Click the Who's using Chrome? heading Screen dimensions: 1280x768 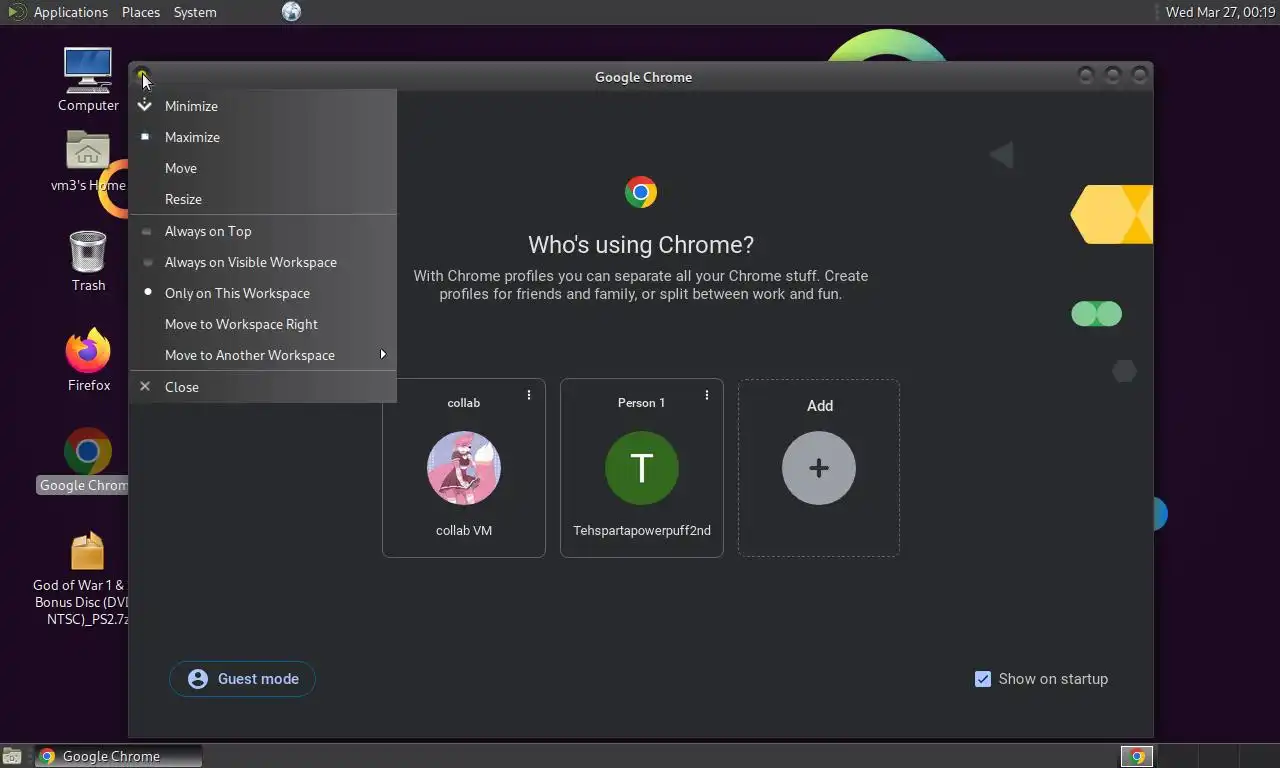coord(641,245)
